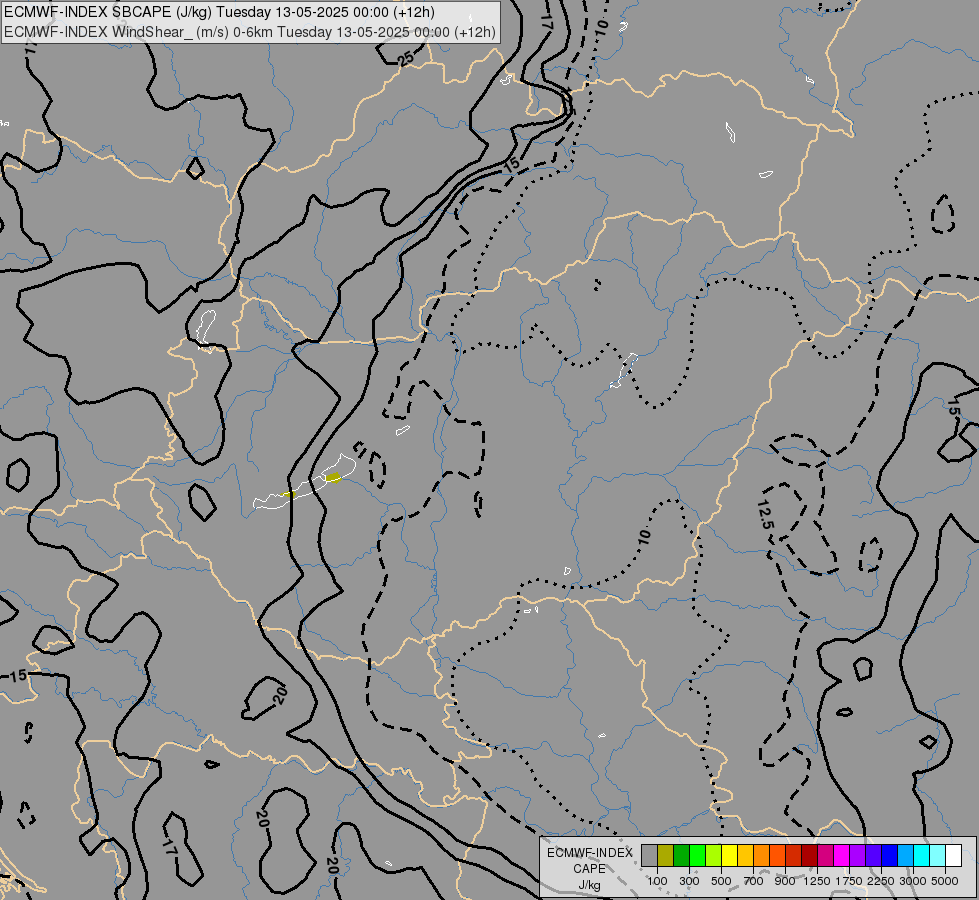979x900 pixels.
Task: Click the '12.5' dashed contour label
Action: 765,515
